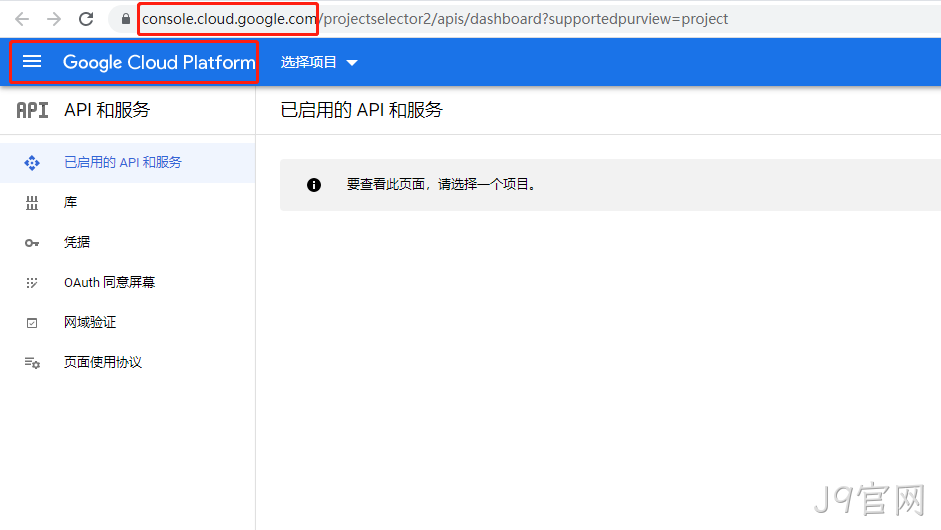The width and height of the screenshot is (941, 530).
Task: Click the 库 library icon
Action: (x=32, y=203)
